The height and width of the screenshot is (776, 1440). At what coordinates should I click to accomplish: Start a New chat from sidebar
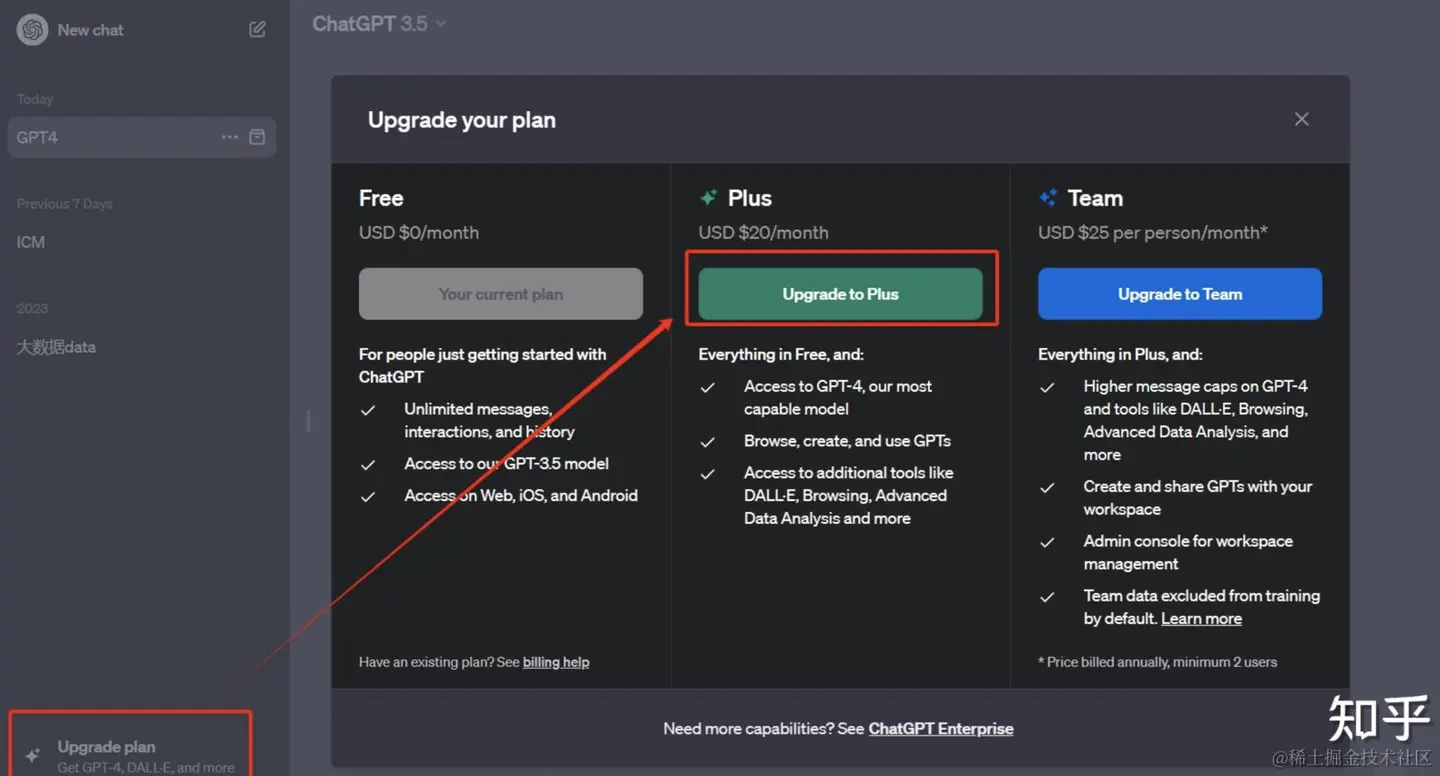[90, 30]
